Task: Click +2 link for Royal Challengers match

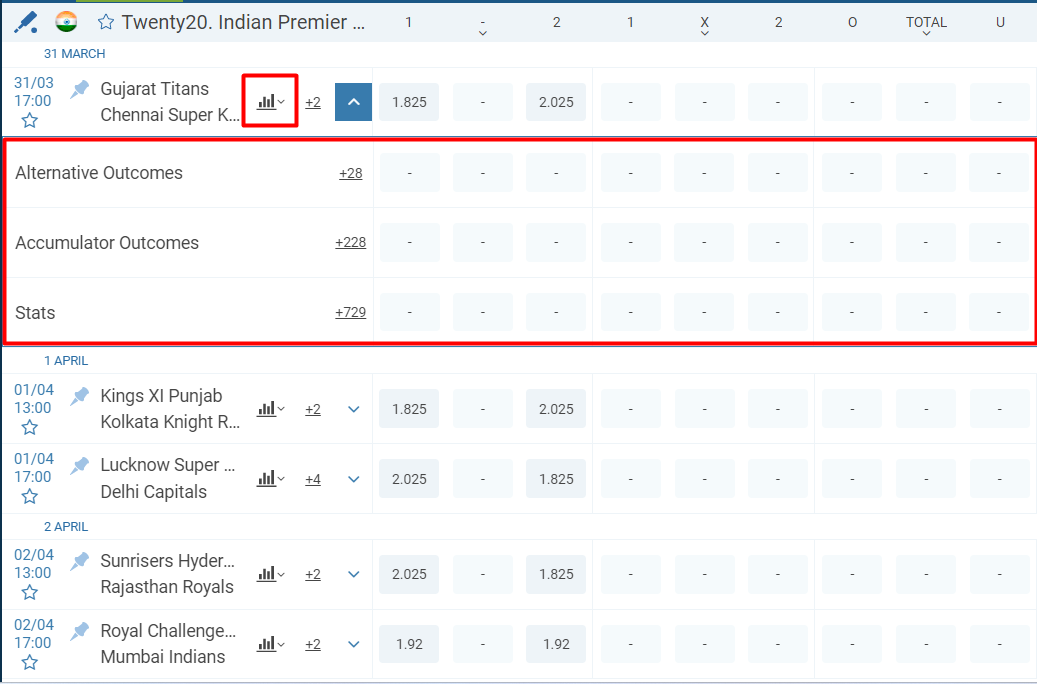Action: point(313,644)
